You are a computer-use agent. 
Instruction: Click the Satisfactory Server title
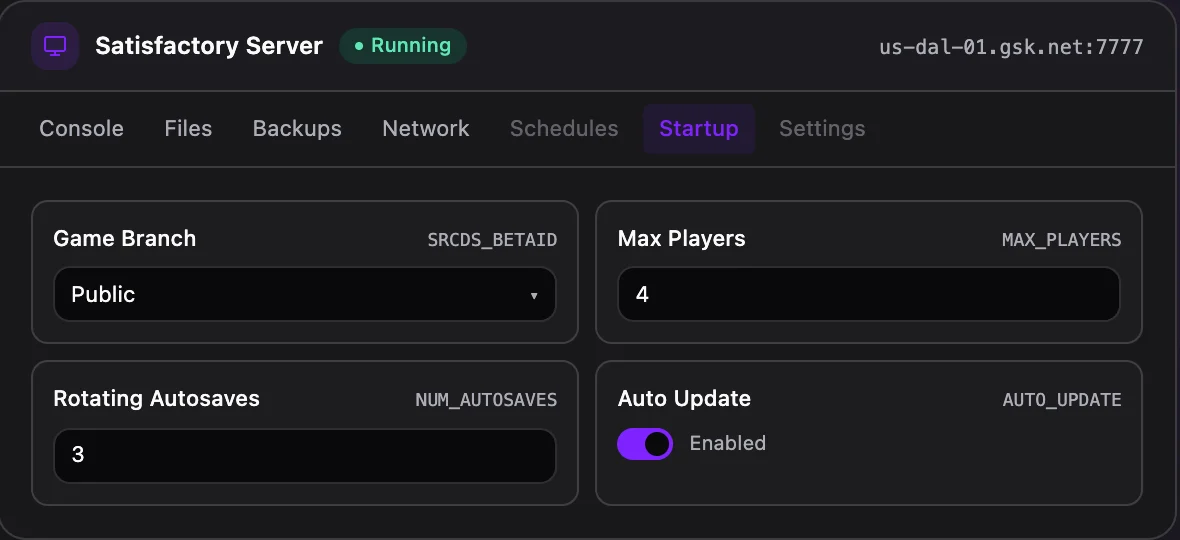click(209, 46)
